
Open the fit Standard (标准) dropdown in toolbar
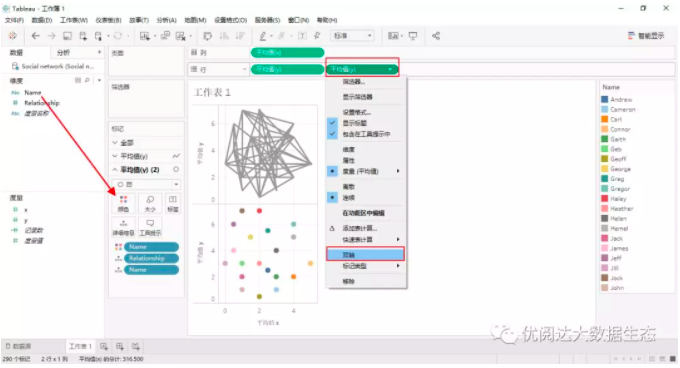coord(352,36)
